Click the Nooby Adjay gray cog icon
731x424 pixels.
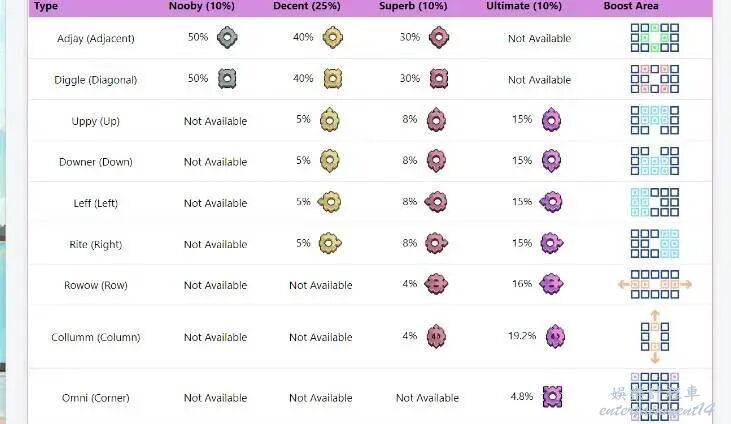[227, 38]
